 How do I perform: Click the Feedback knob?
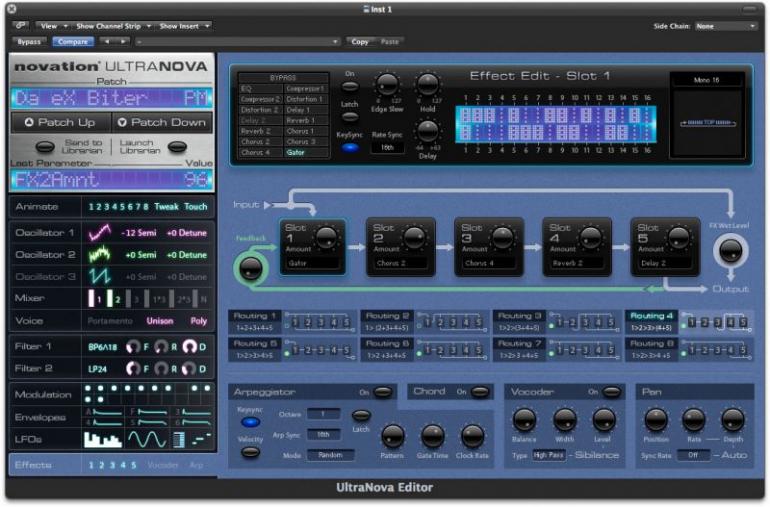(x=250, y=269)
